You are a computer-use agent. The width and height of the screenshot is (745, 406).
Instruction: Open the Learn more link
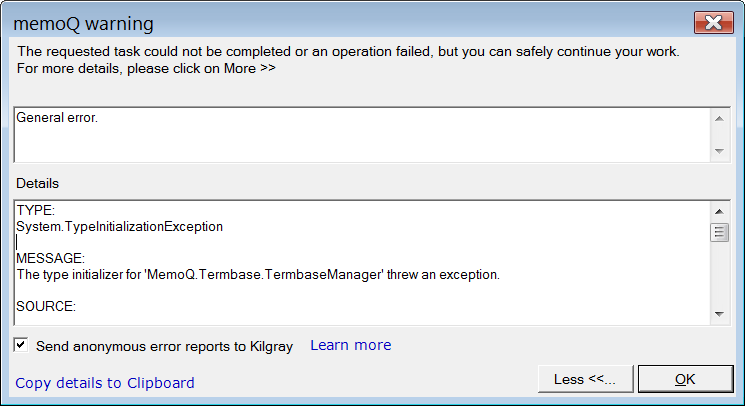click(x=351, y=345)
